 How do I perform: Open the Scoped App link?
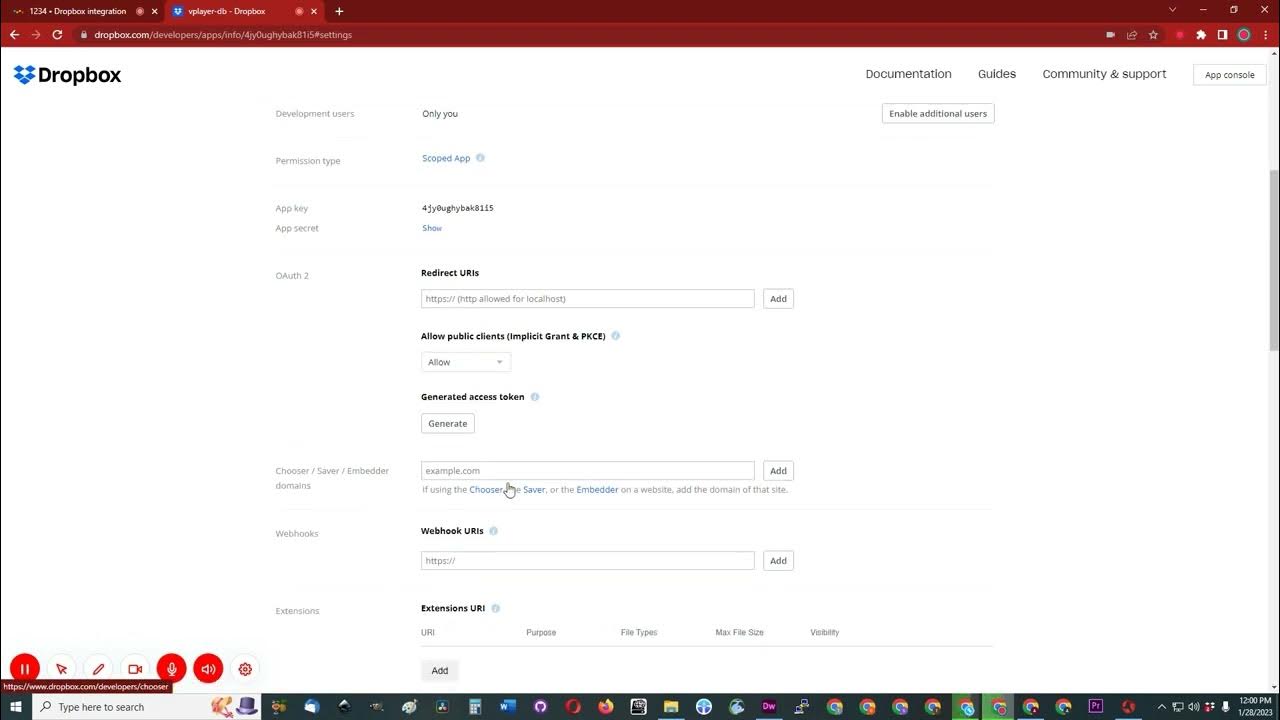[x=446, y=158]
